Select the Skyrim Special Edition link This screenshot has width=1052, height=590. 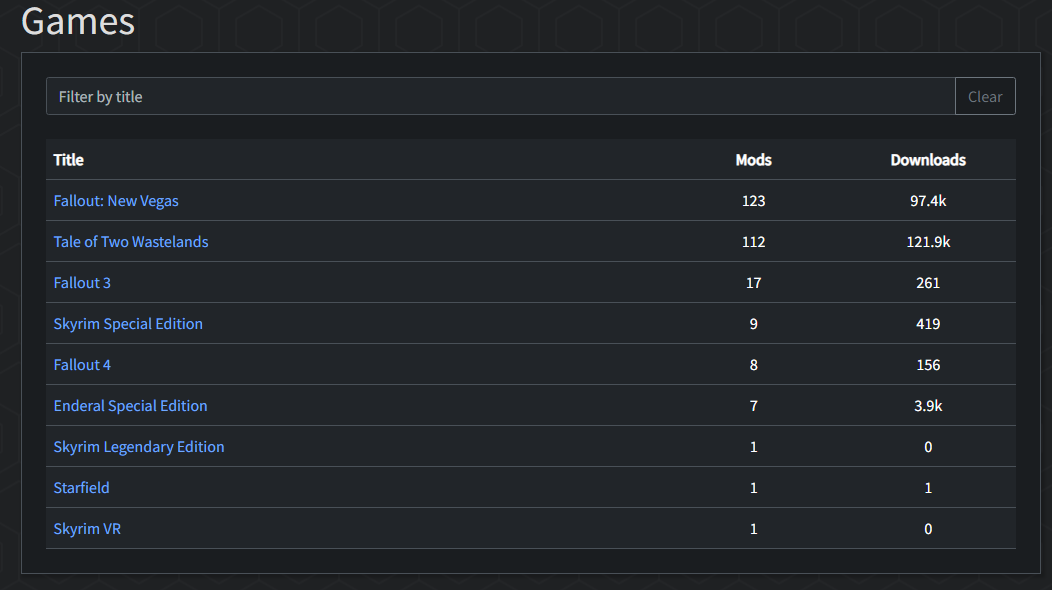128,324
